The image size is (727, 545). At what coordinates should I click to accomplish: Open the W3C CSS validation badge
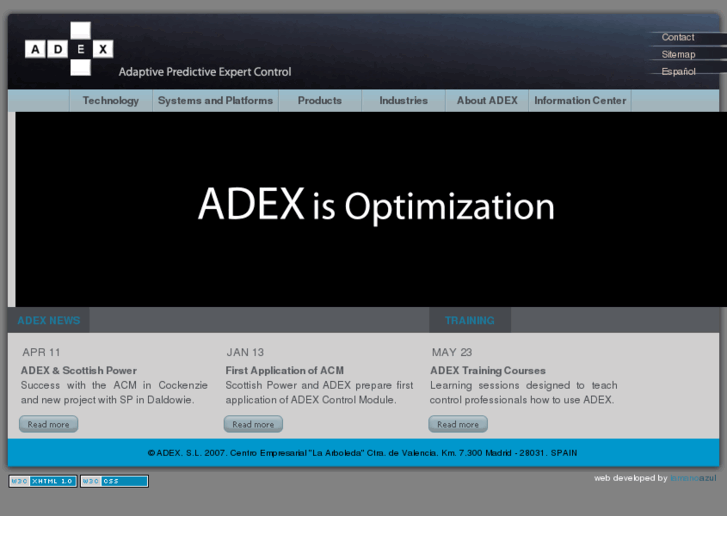[x=115, y=481]
